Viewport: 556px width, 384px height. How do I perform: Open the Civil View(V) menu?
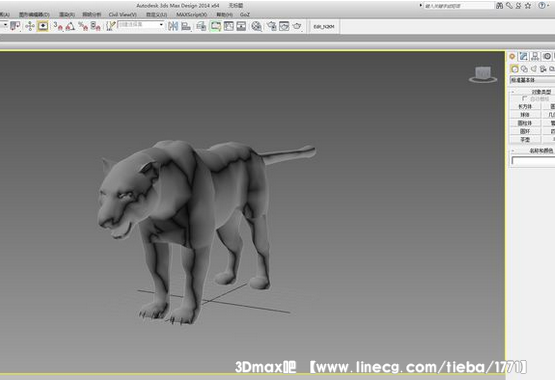(122, 15)
